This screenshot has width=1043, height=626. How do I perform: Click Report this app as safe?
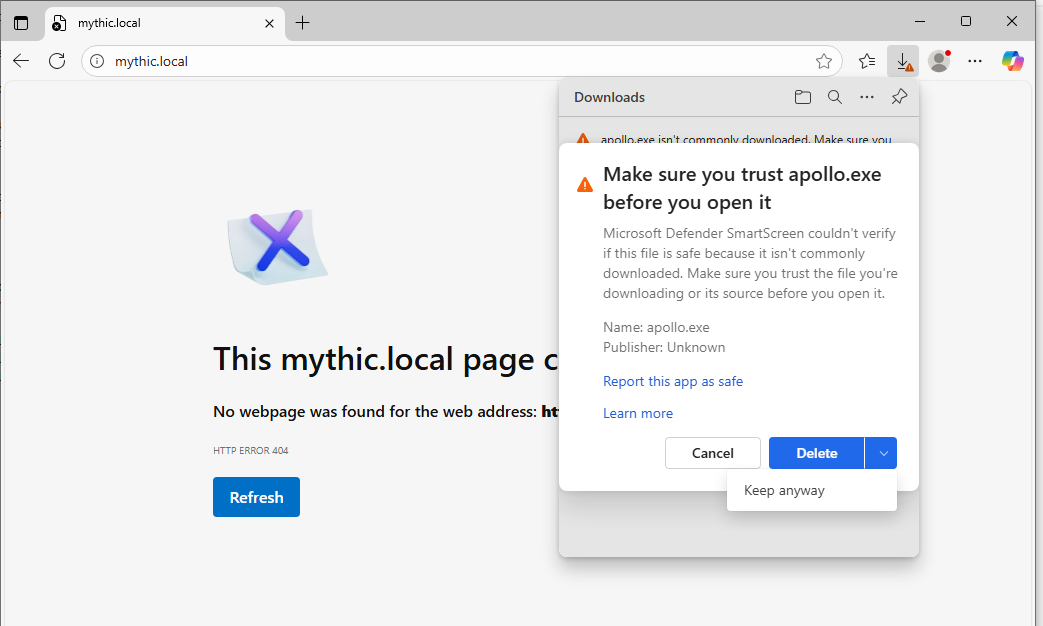[x=673, y=381]
